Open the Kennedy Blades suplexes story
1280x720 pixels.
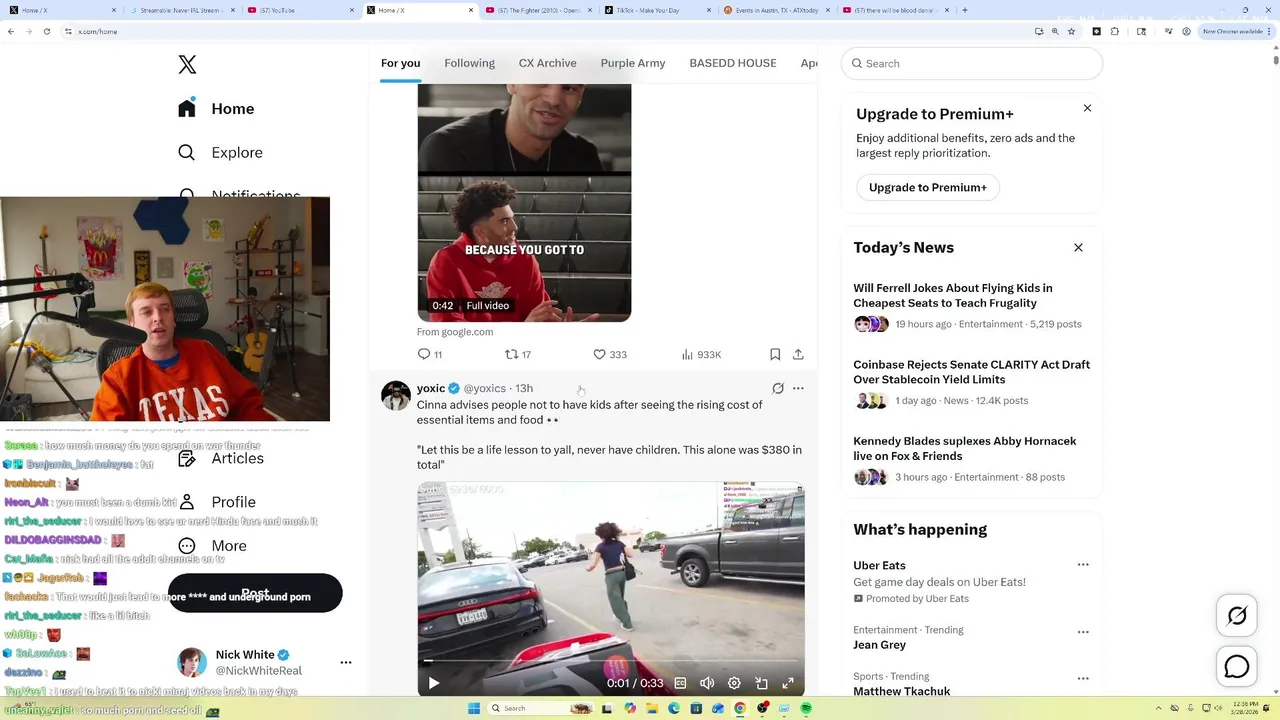pyautogui.click(x=971, y=459)
